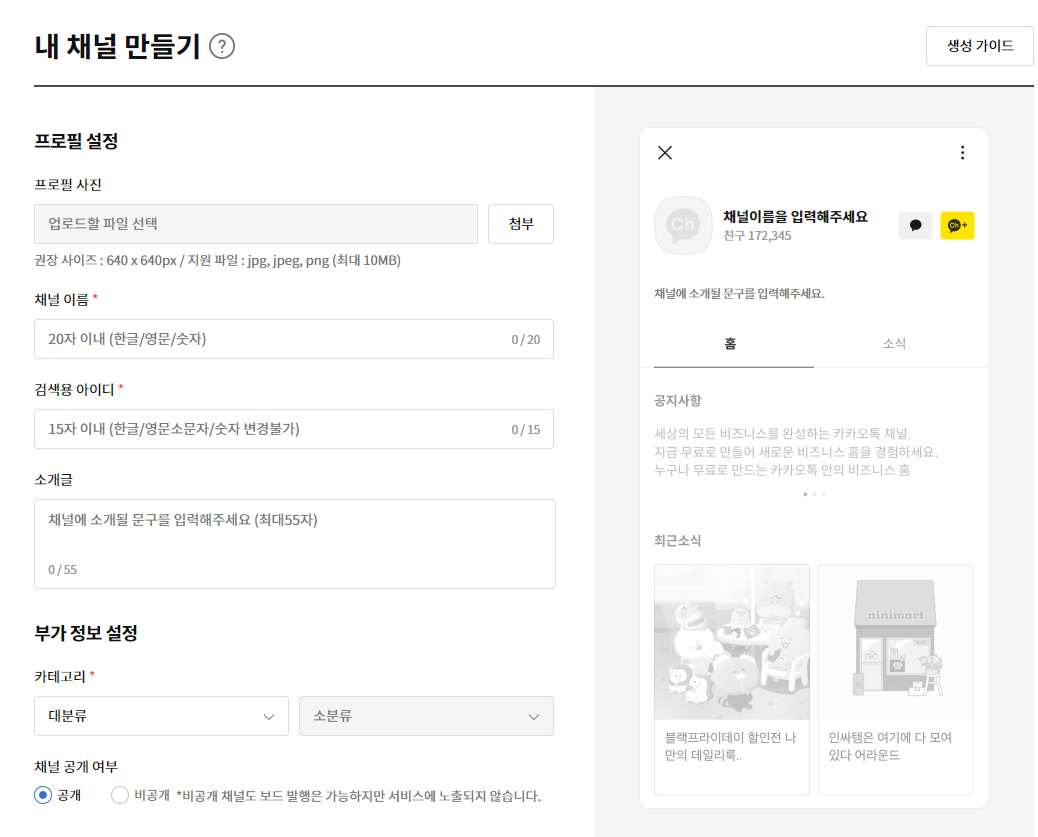Open the ninimart 인싸템 news card
1038x837 pixels.
[896, 679]
